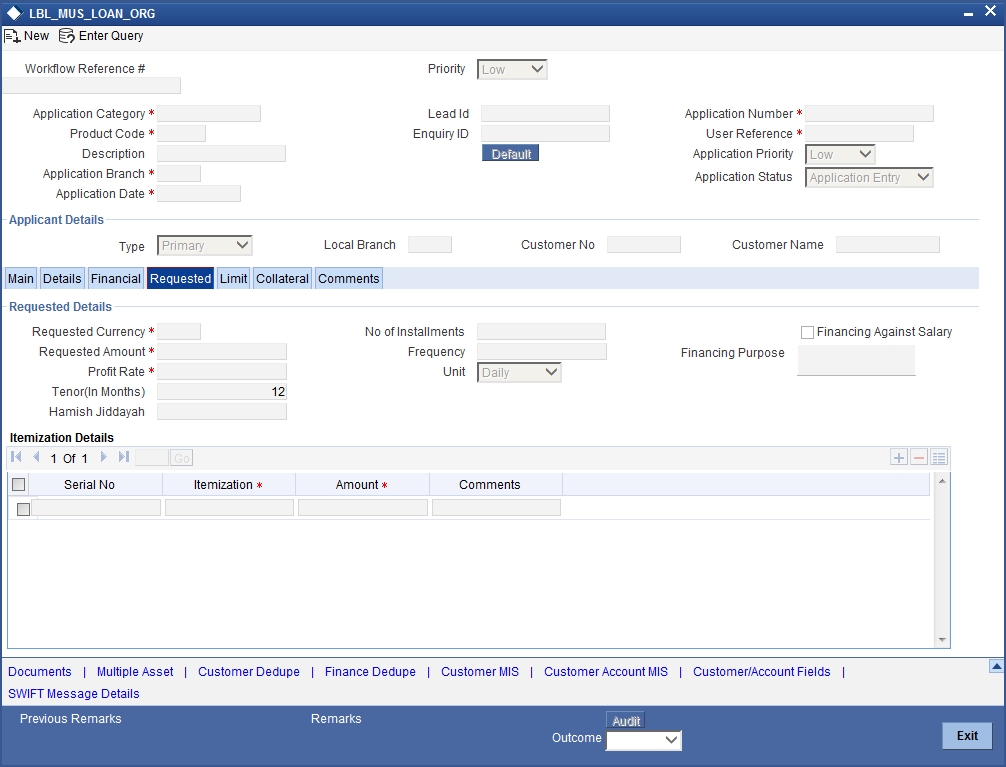
Task: Click the Amount cell in first row
Action: 363,508
